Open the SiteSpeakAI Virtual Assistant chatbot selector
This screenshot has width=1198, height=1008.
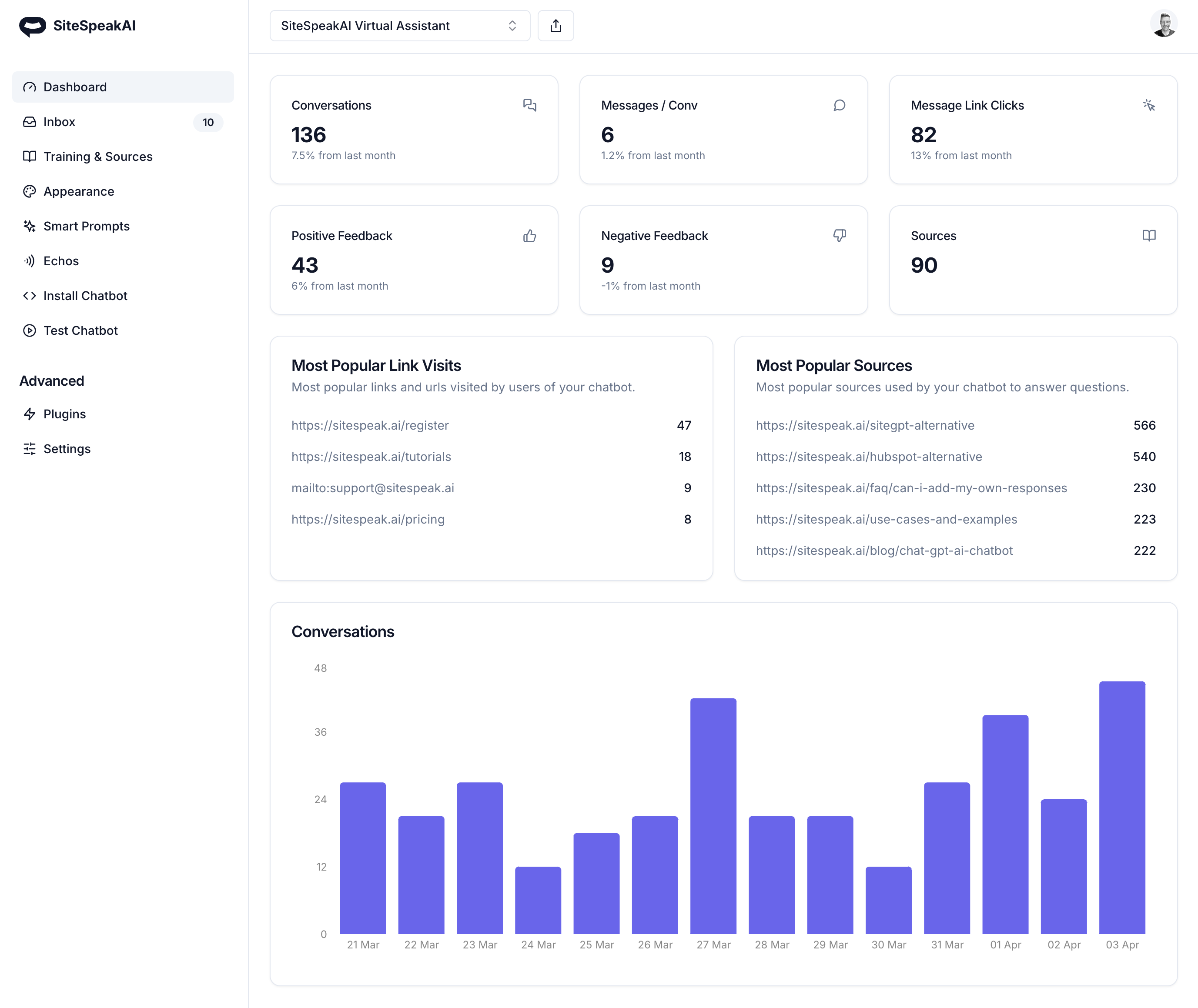(x=399, y=26)
